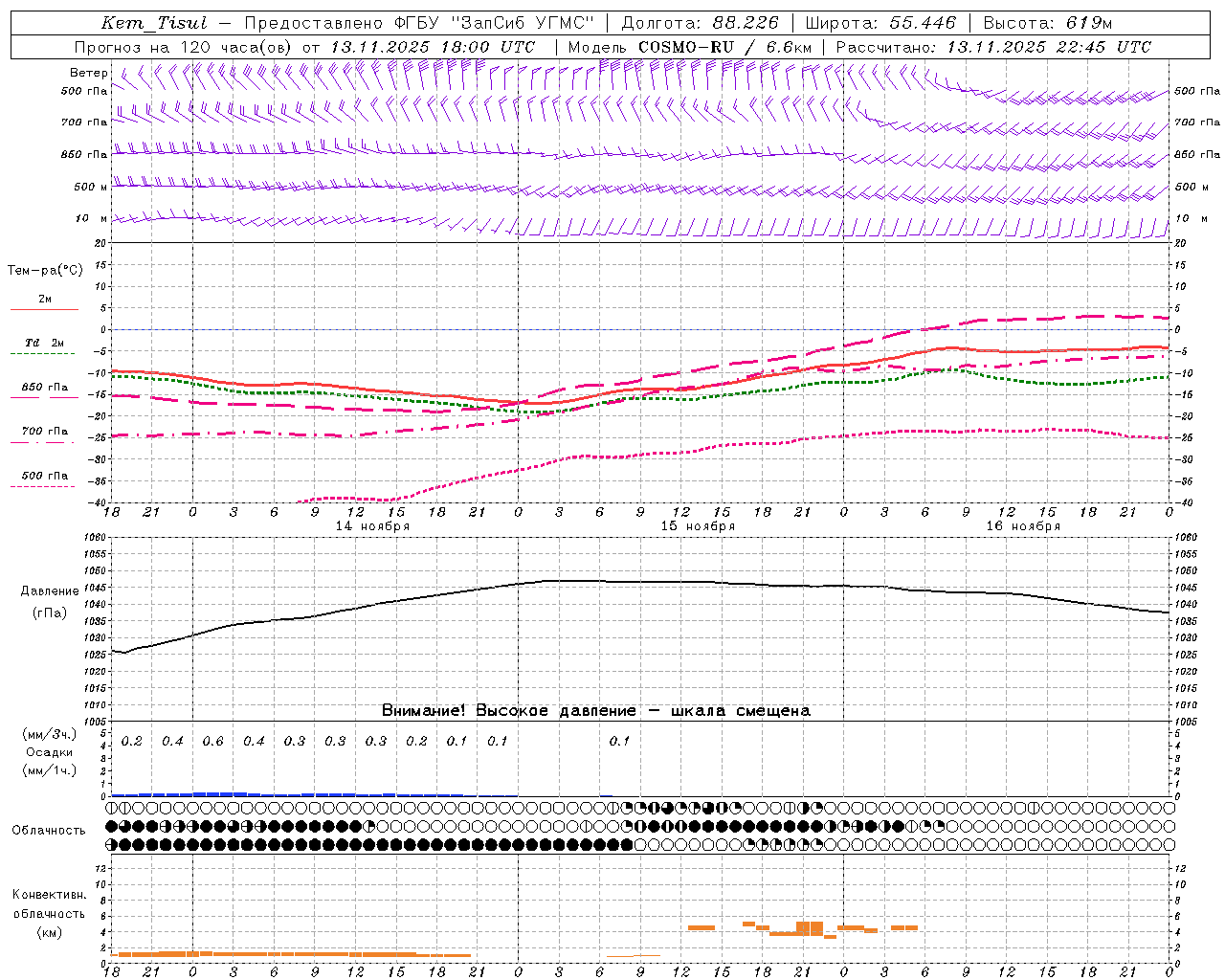
Task: Click the 'Конвективн.' convective cloud label
Action: [50, 895]
